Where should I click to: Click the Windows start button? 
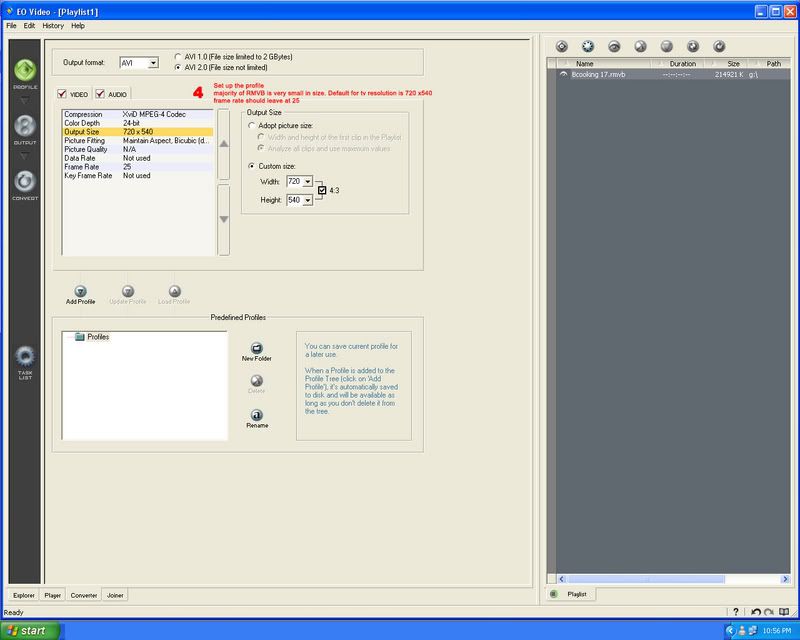(32, 630)
